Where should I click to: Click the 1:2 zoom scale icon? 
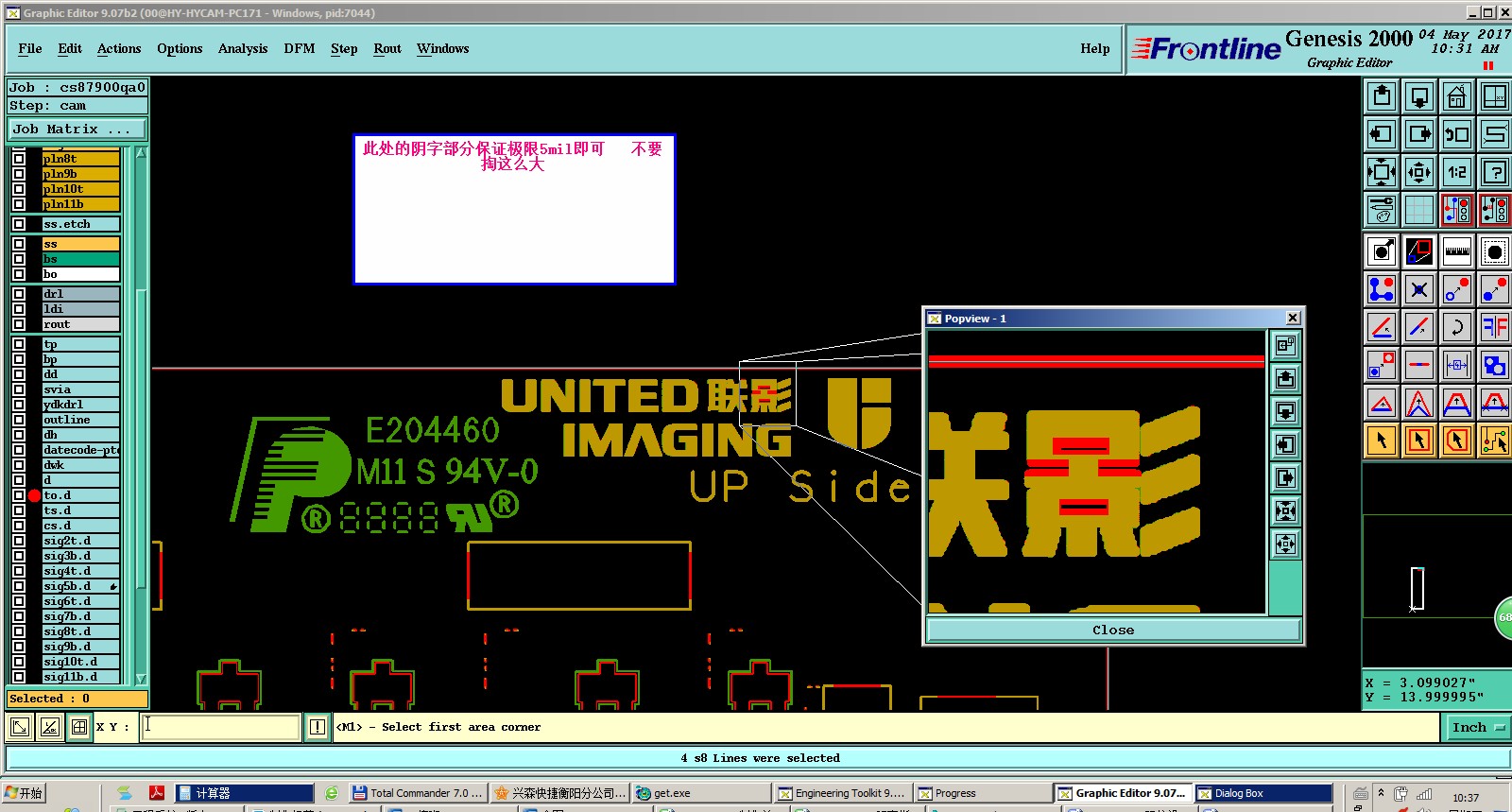point(1457,172)
